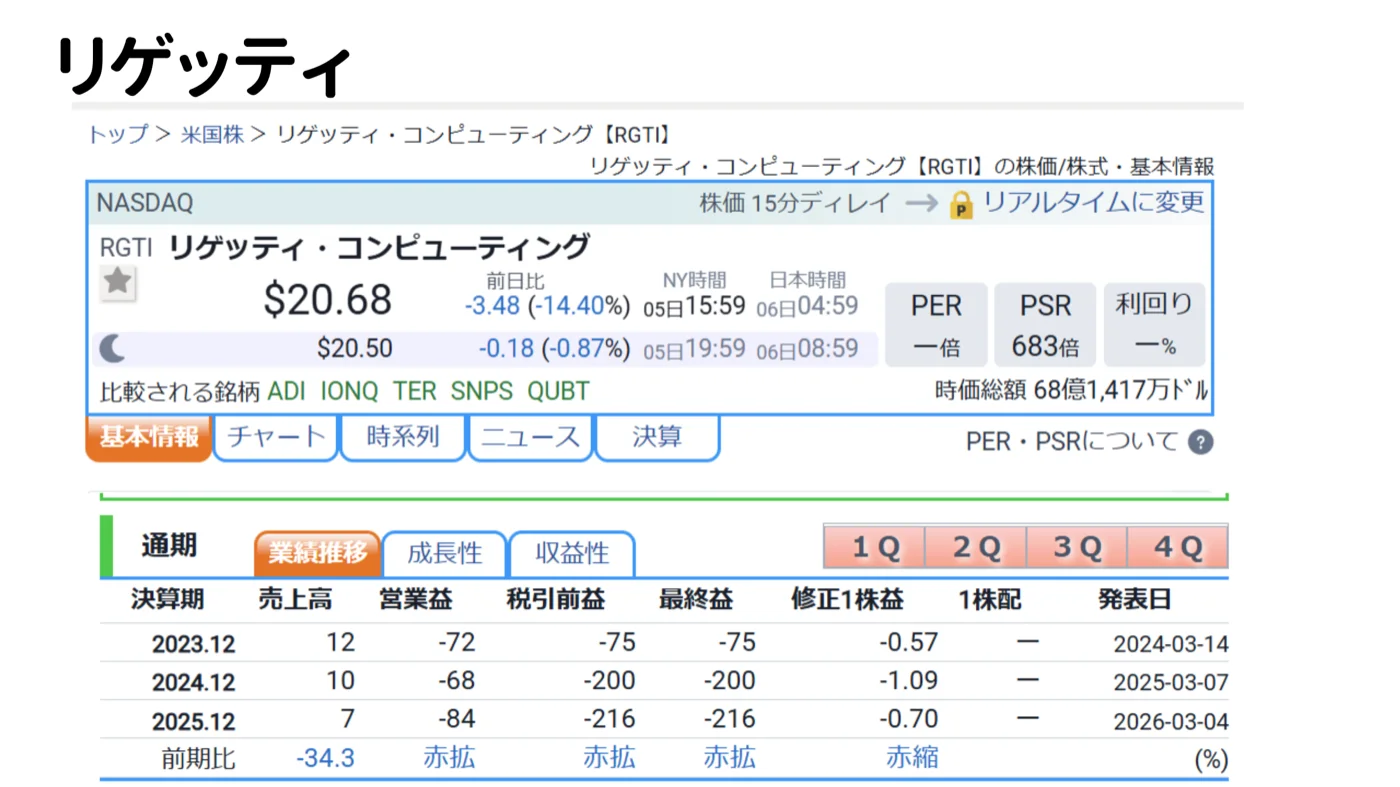The height and width of the screenshot is (787, 1400).
Task: Open the compared stock QUBT link
Action: (x=559, y=391)
